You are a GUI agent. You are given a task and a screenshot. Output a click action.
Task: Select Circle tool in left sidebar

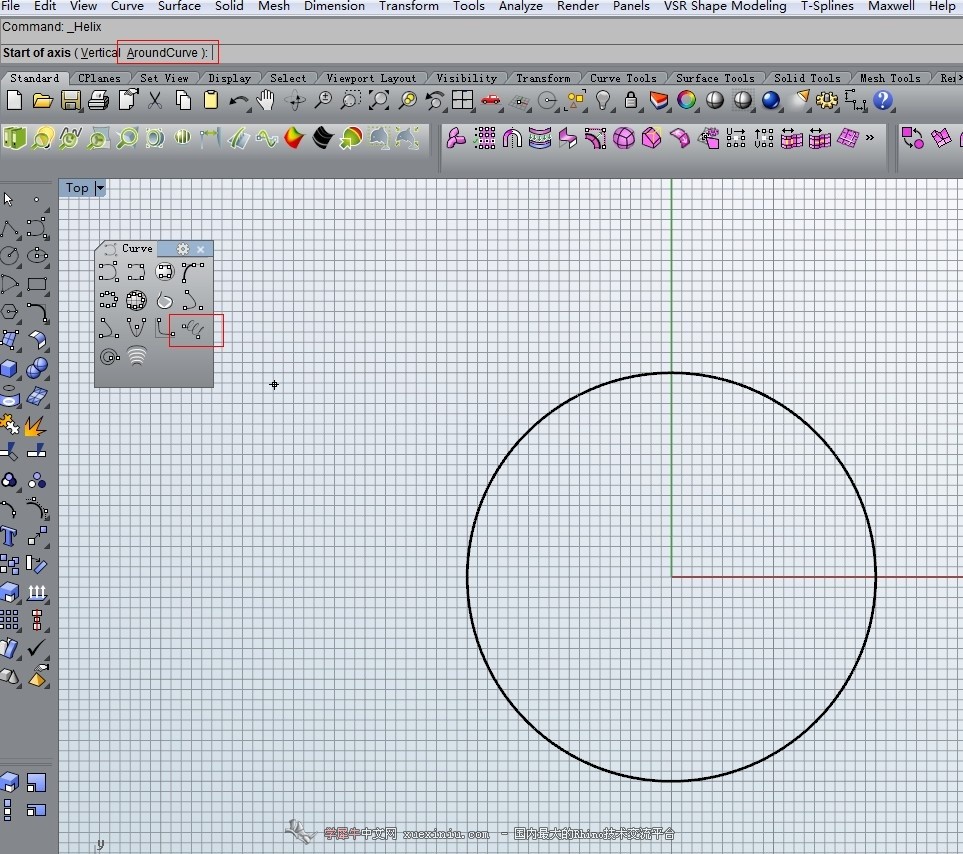(x=10, y=256)
